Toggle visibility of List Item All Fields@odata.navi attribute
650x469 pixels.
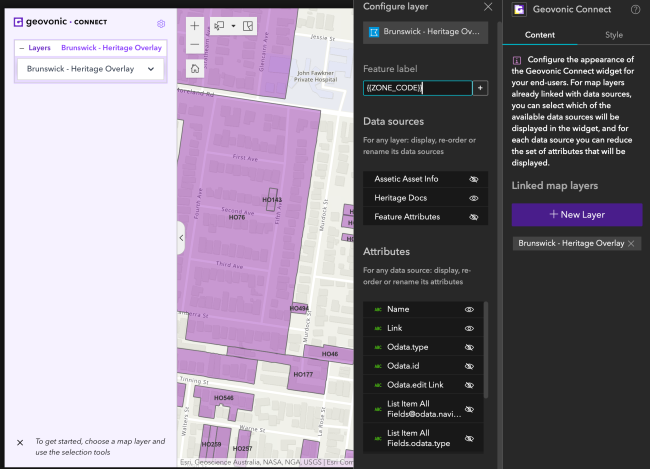469,409
